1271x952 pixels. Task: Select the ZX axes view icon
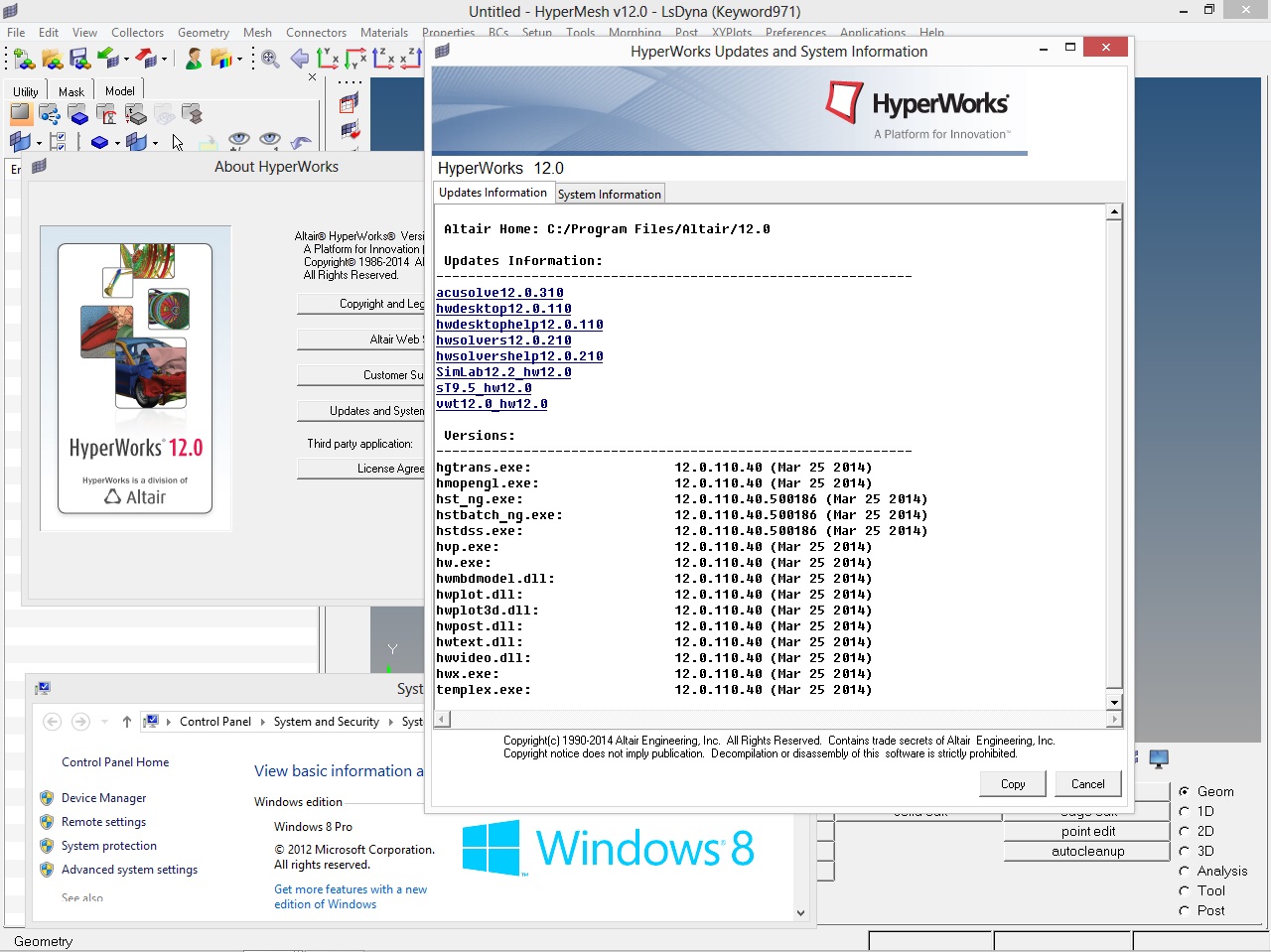coord(383,59)
